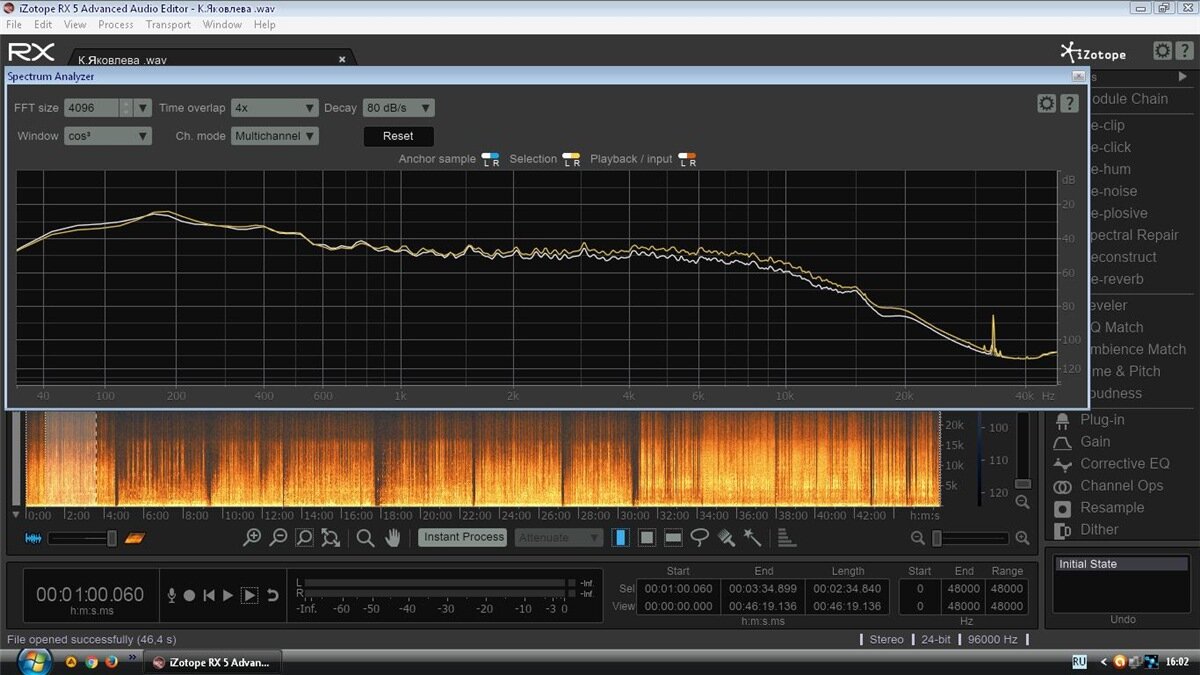Viewport: 1200px width, 675px height.
Task: Click the FFT size stepper arrows
Action: (126, 108)
